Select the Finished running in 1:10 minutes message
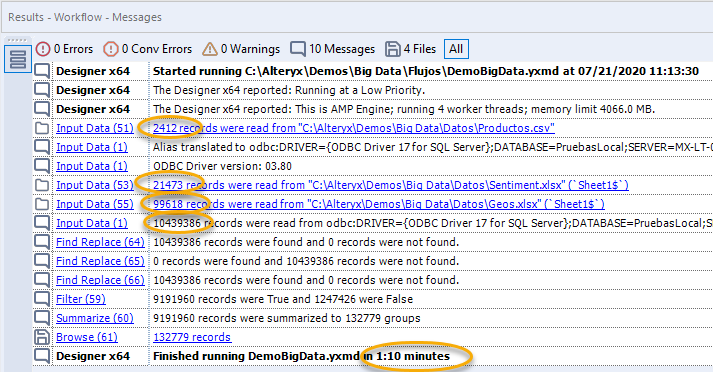Viewport: 713px width, 372px height. click(301, 356)
